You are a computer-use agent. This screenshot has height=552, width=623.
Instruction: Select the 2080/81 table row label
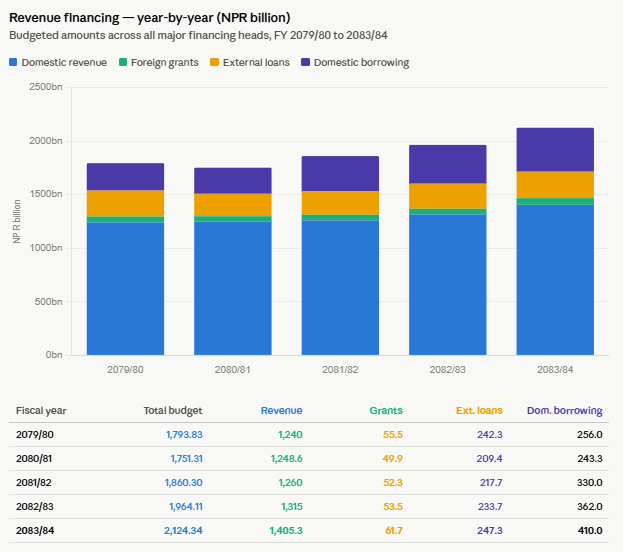(34, 459)
